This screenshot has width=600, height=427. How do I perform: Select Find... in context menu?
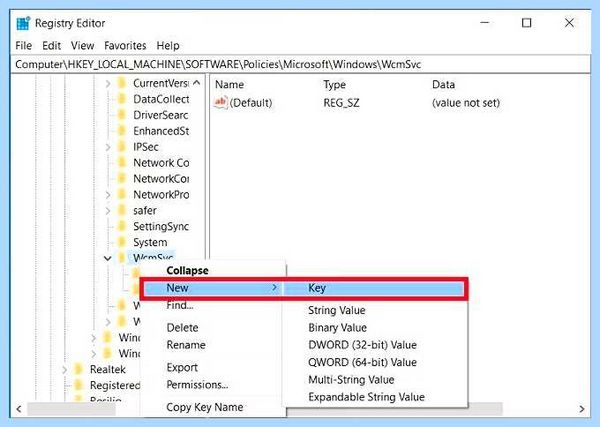(179, 305)
